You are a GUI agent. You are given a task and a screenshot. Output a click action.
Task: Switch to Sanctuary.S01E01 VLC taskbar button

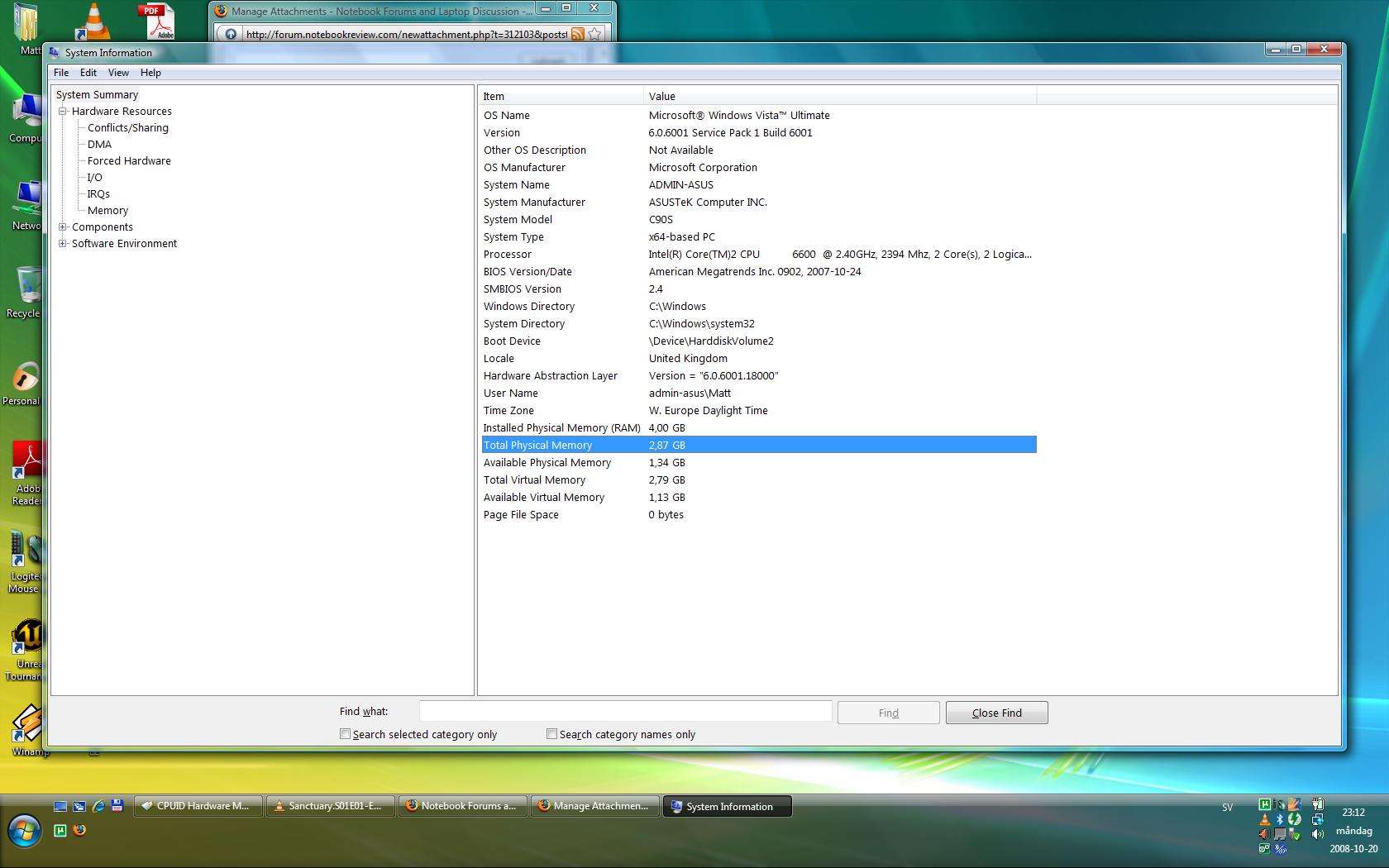(330, 806)
